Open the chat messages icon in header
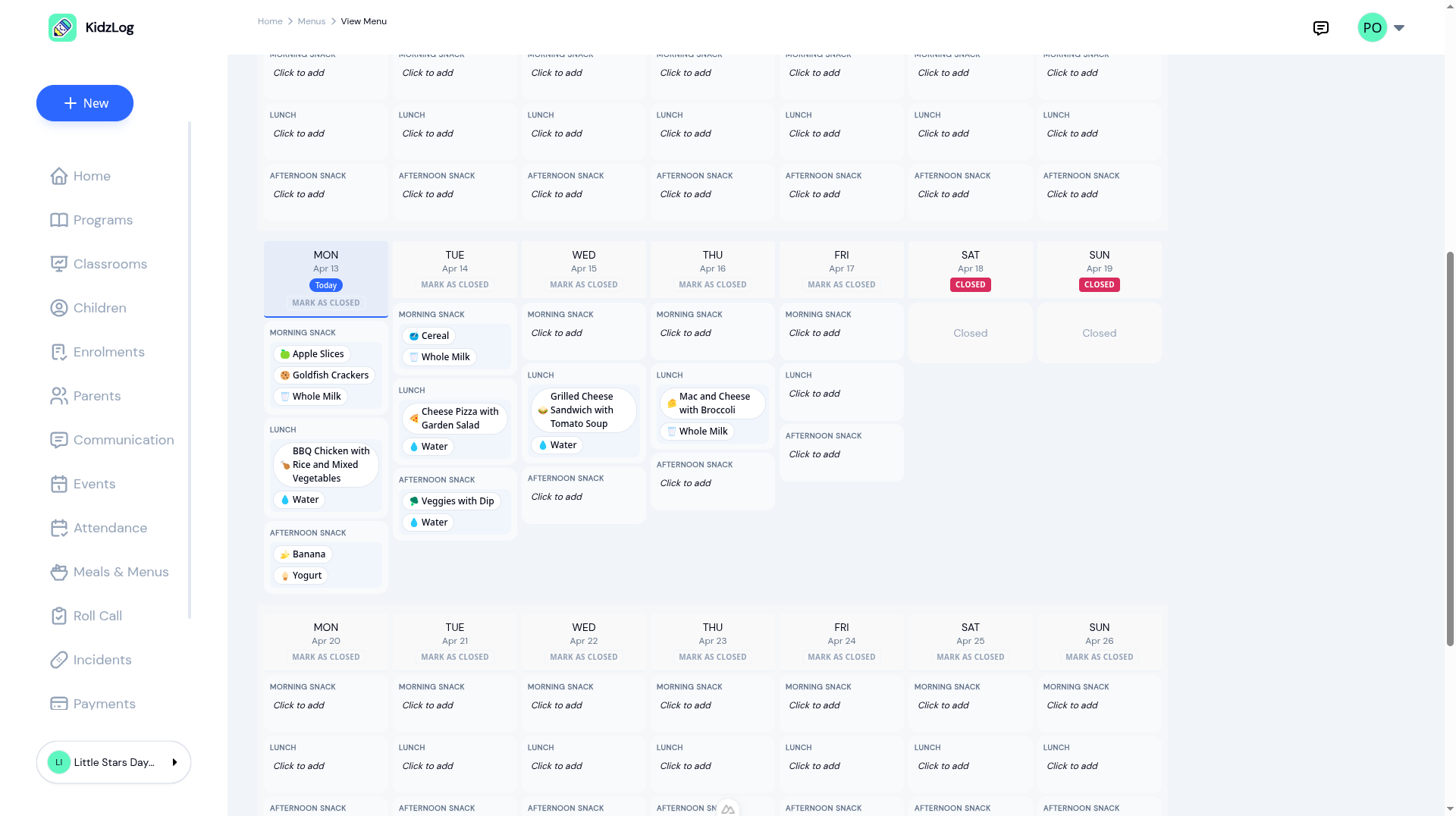The height and width of the screenshot is (816, 1456). tap(1320, 28)
